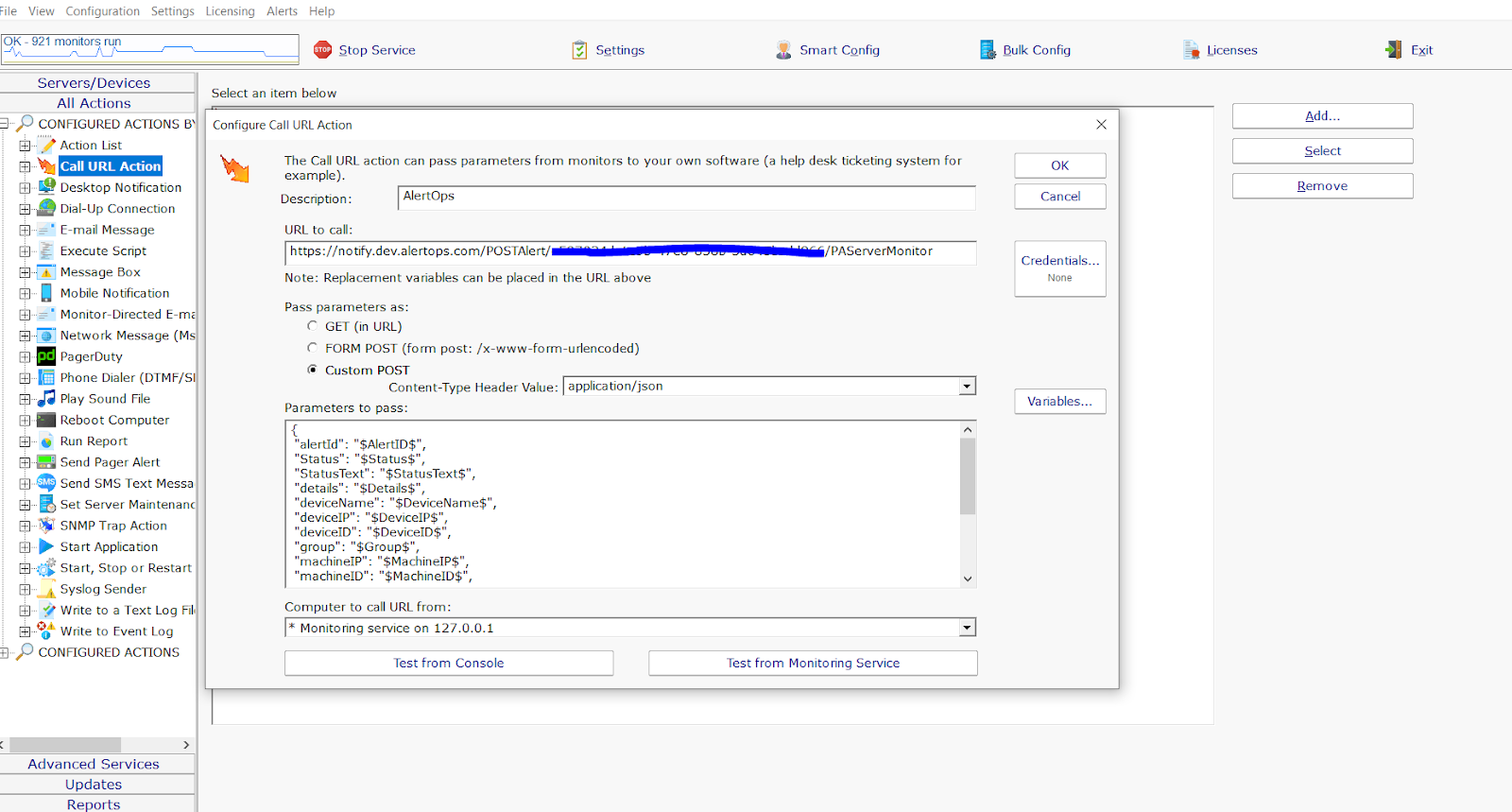Open the Computer to call URL from dropdown
The height and width of the screenshot is (812, 1512).
tap(967, 628)
